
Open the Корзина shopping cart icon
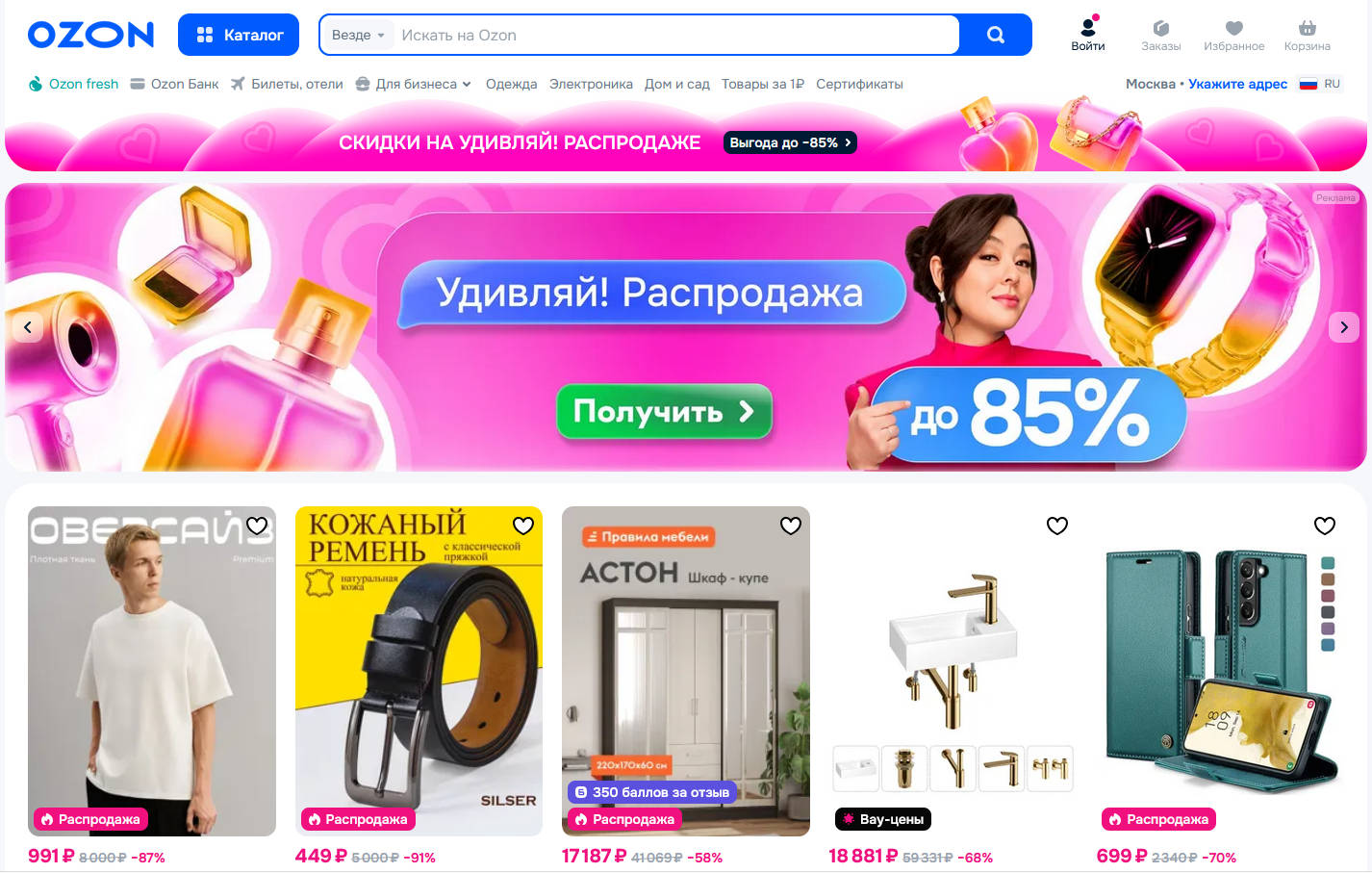tap(1307, 35)
